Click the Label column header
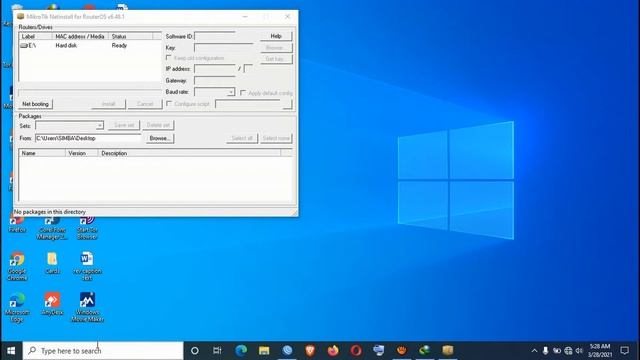The width and height of the screenshot is (640, 360). [36, 37]
